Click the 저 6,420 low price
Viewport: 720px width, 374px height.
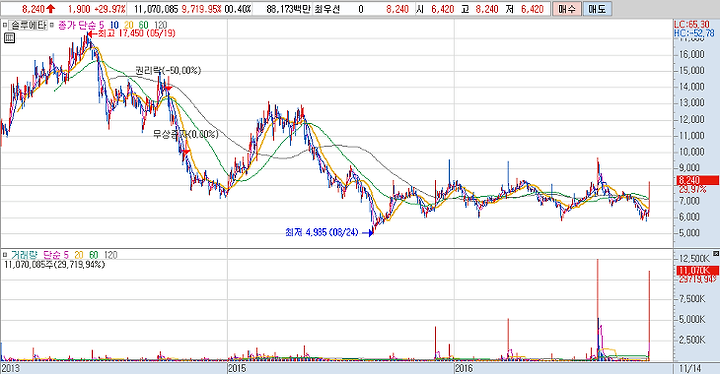525,9
